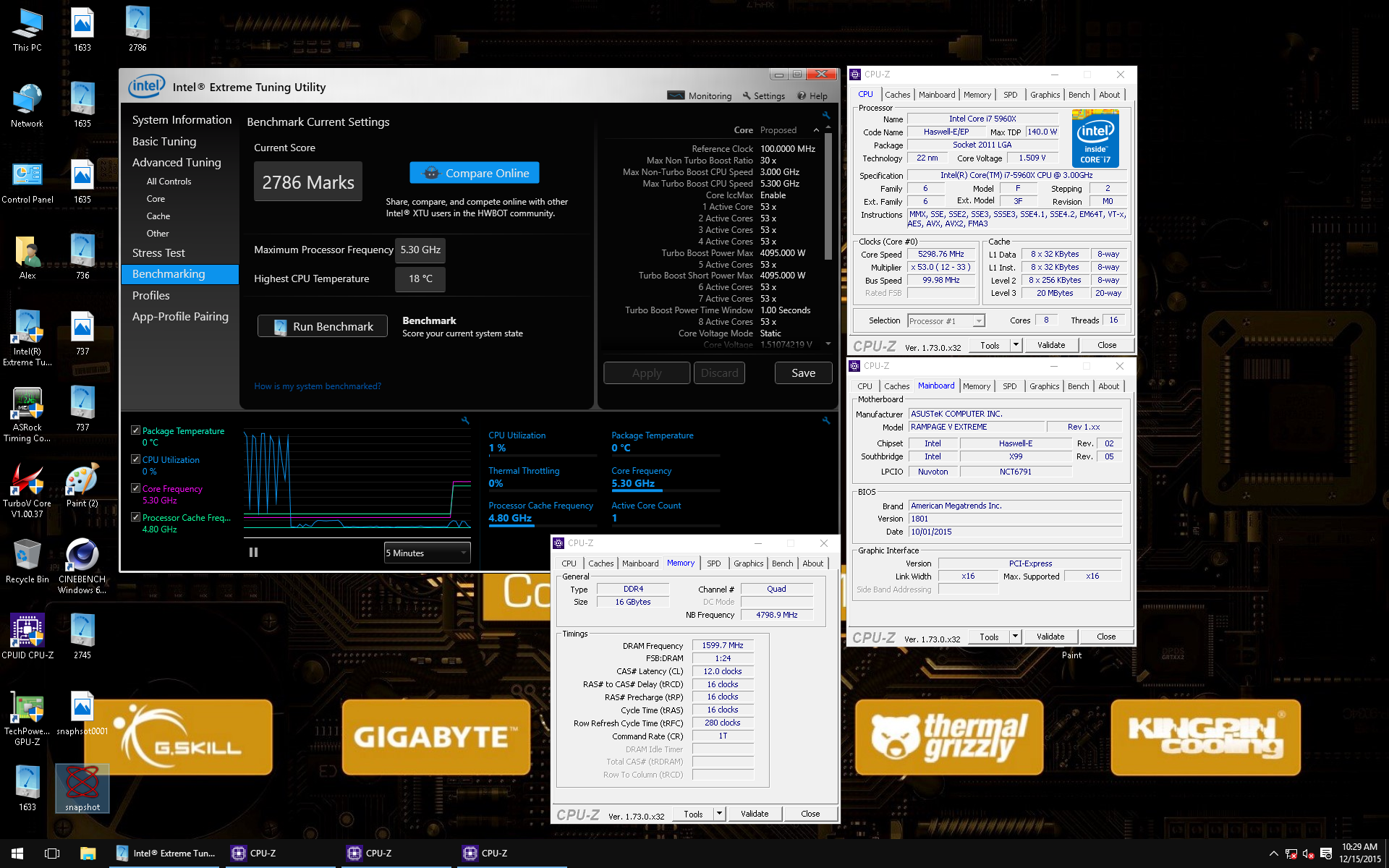Screen dimensions: 1389x868
Task: Open Action Center notifications icon
Action: click(1326, 854)
